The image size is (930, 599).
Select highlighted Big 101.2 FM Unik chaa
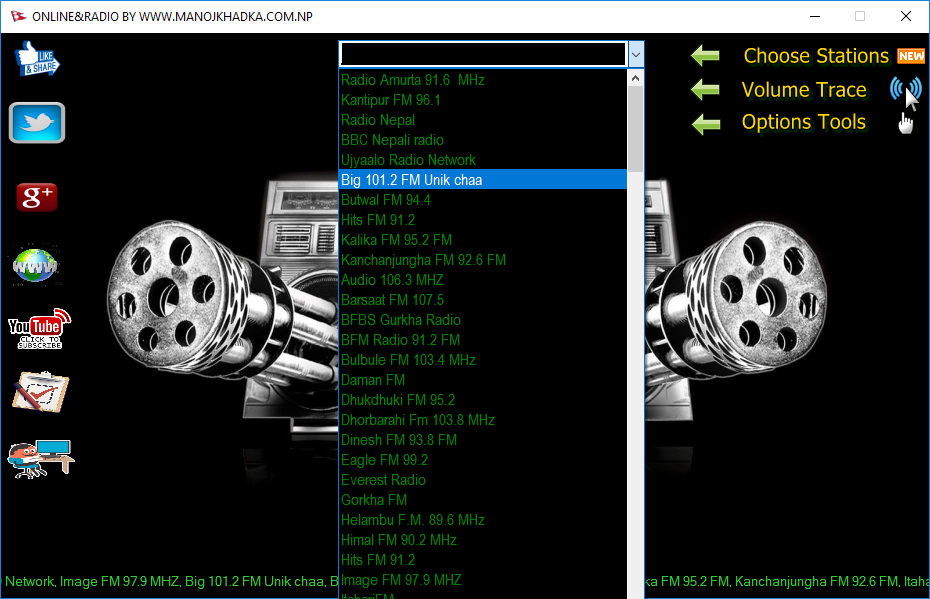click(483, 180)
